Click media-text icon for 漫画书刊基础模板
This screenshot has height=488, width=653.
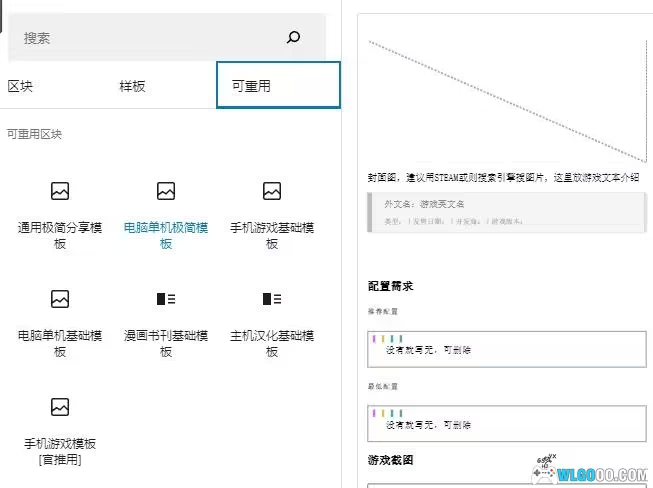[x=166, y=299]
